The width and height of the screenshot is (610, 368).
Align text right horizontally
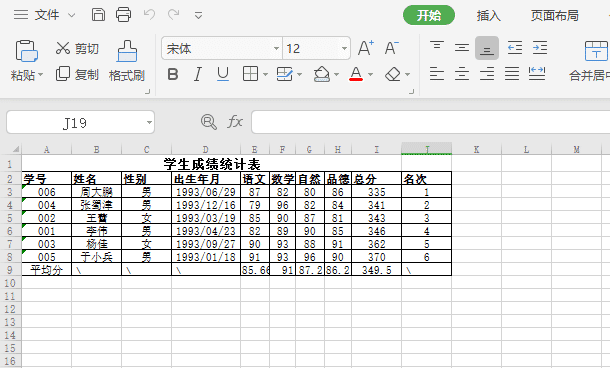click(x=487, y=74)
